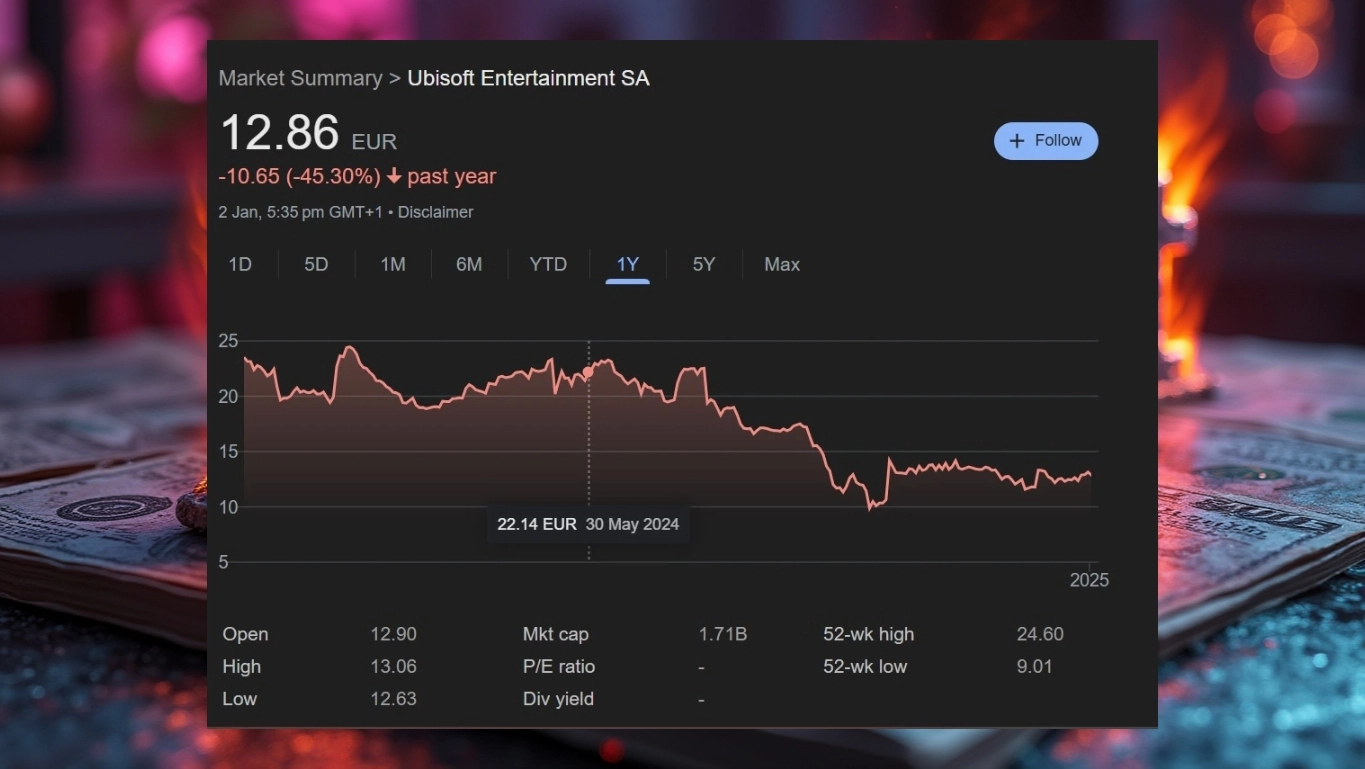This screenshot has height=769, width=1365.
Task: Click the 2025 label on chart axis
Action: [1089, 580]
